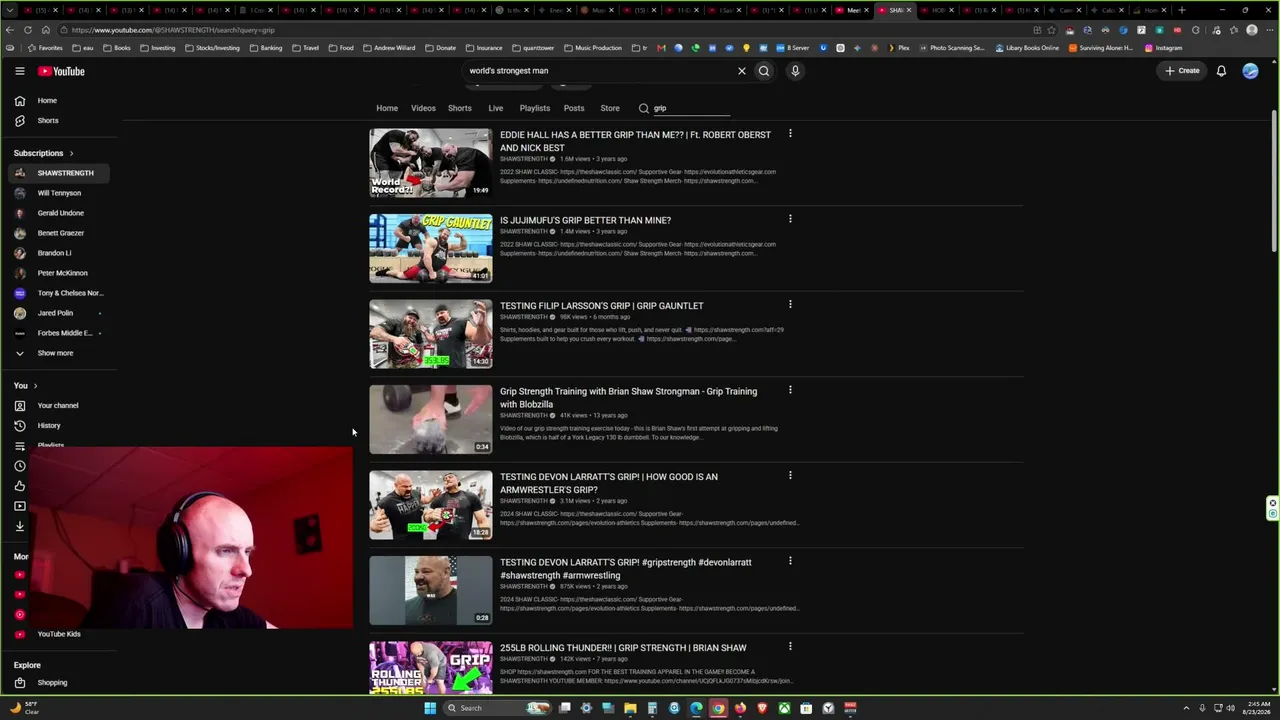Open Liked videos thumbs-up icon in sidebar

point(19,486)
